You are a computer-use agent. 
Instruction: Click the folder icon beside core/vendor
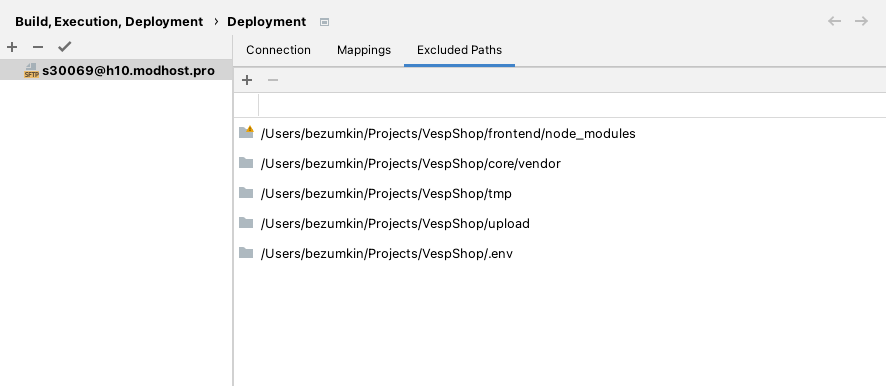tap(246, 163)
